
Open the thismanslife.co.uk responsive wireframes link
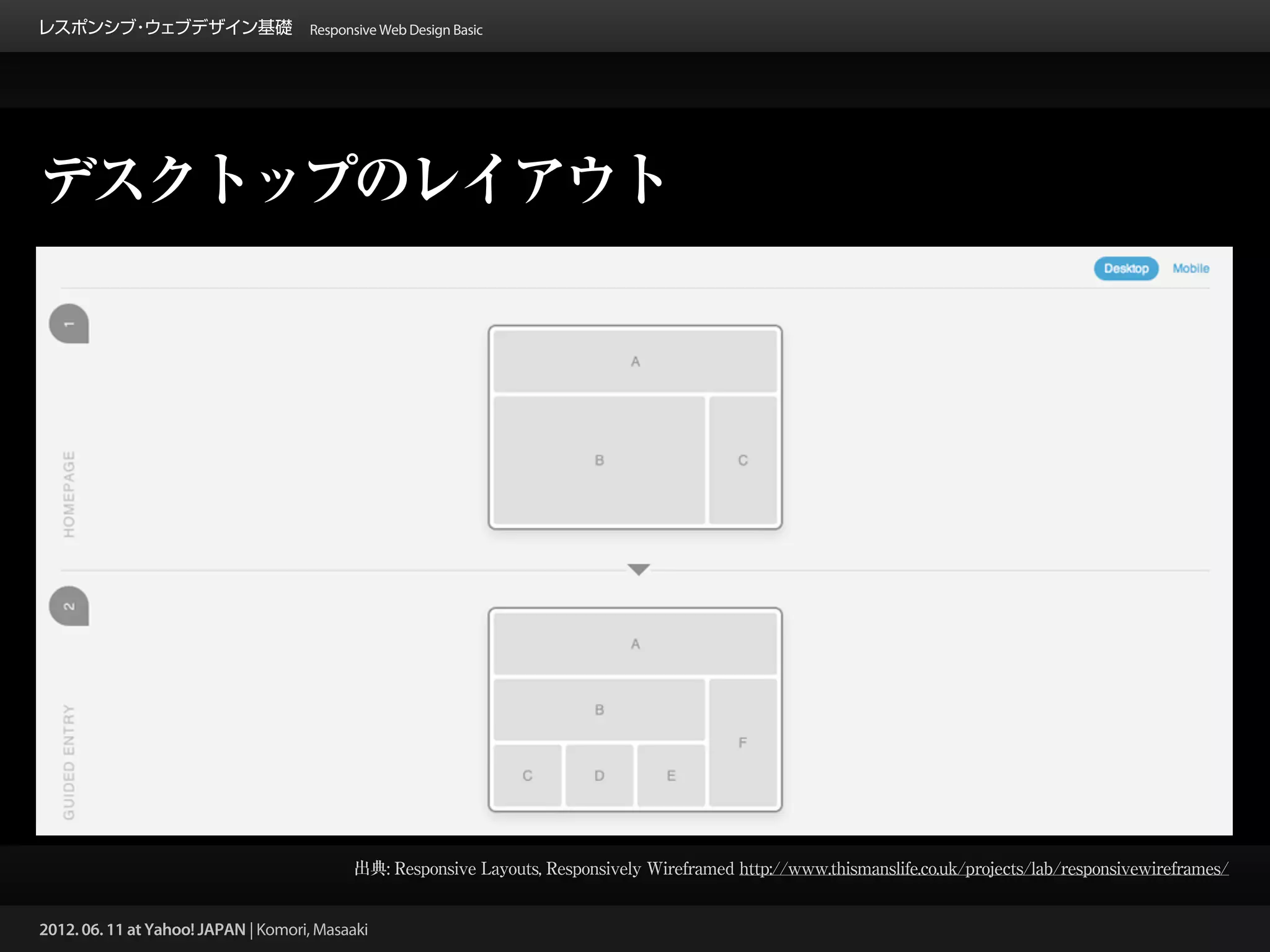pyautogui.click(x=984, y=869)
